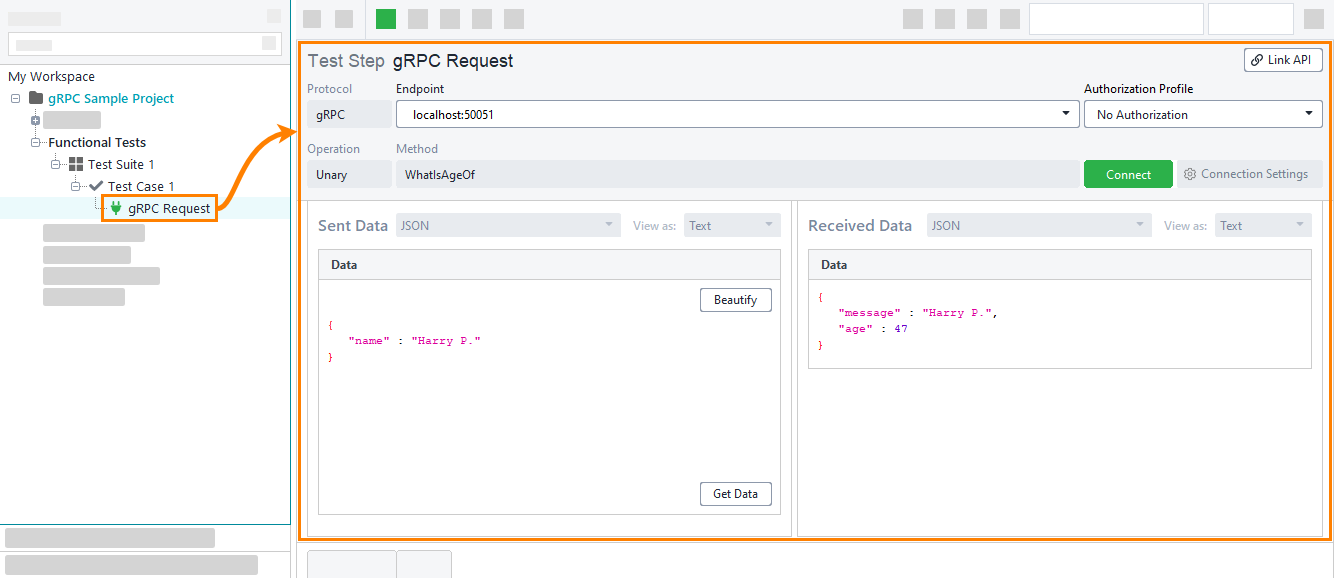Click the chain icon on the Link API button
The image size is (1334, 578).
pos(1256,60)
